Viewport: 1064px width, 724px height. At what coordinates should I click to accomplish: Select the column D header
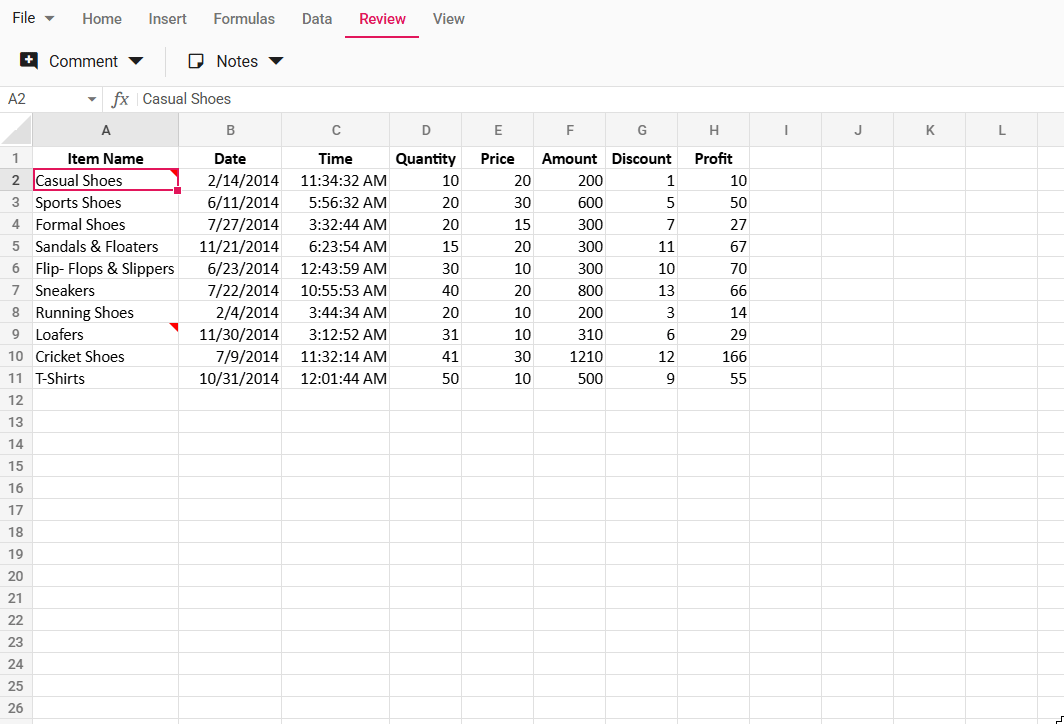(x=425, y=130)
